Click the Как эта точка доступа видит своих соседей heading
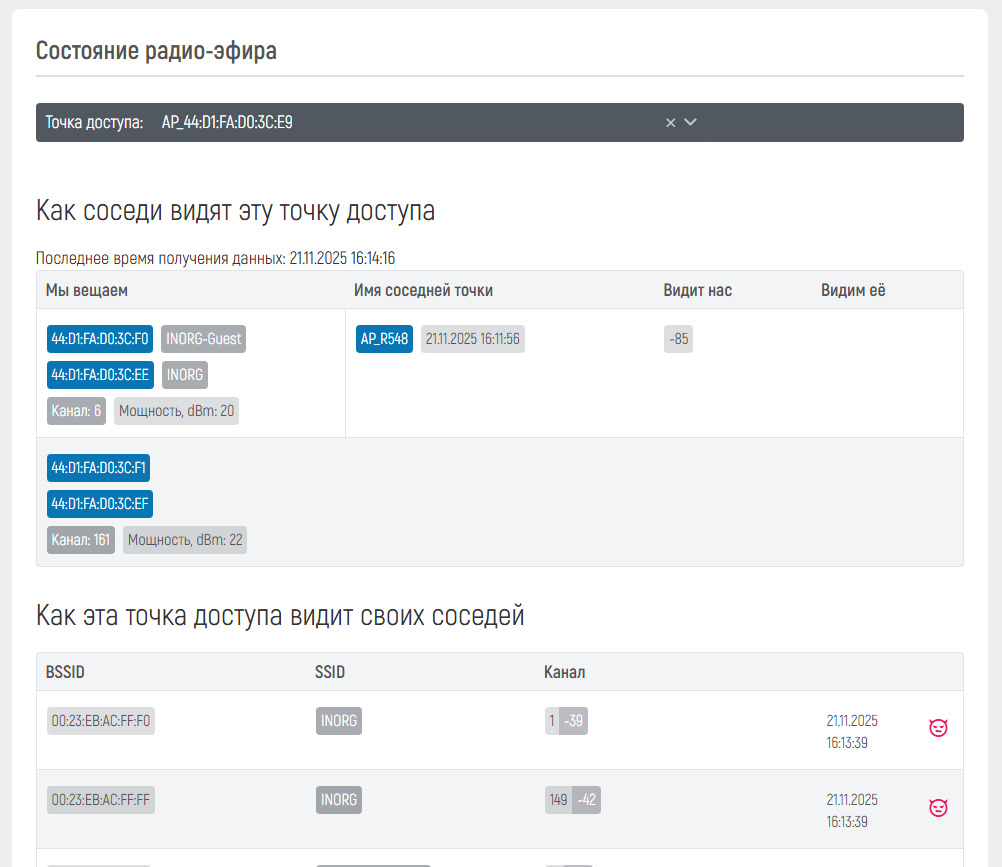Image resolution: width=1002 pixels, height=867 pixels. [x=280, y=616]
